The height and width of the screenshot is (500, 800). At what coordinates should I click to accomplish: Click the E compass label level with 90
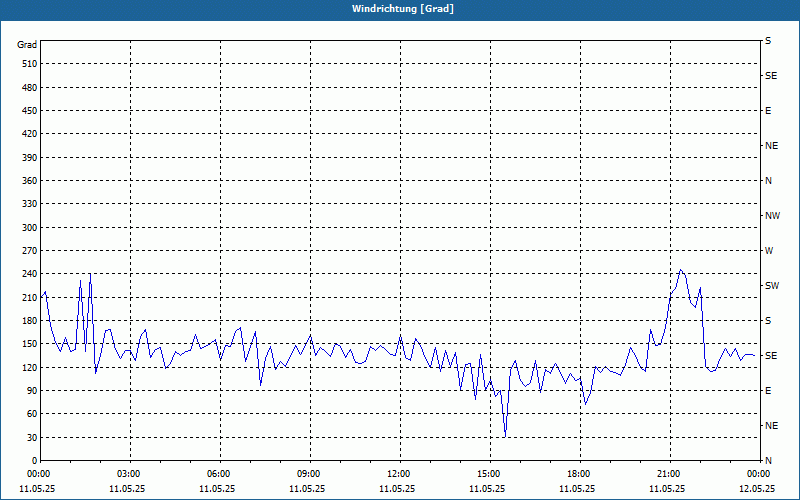pos(768,391)
